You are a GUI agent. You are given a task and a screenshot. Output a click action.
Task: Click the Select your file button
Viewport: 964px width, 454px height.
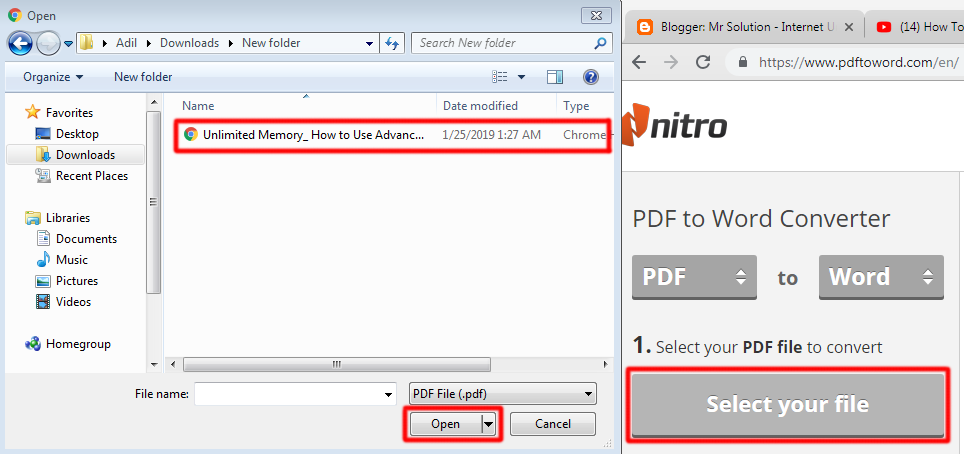[788, 404]
